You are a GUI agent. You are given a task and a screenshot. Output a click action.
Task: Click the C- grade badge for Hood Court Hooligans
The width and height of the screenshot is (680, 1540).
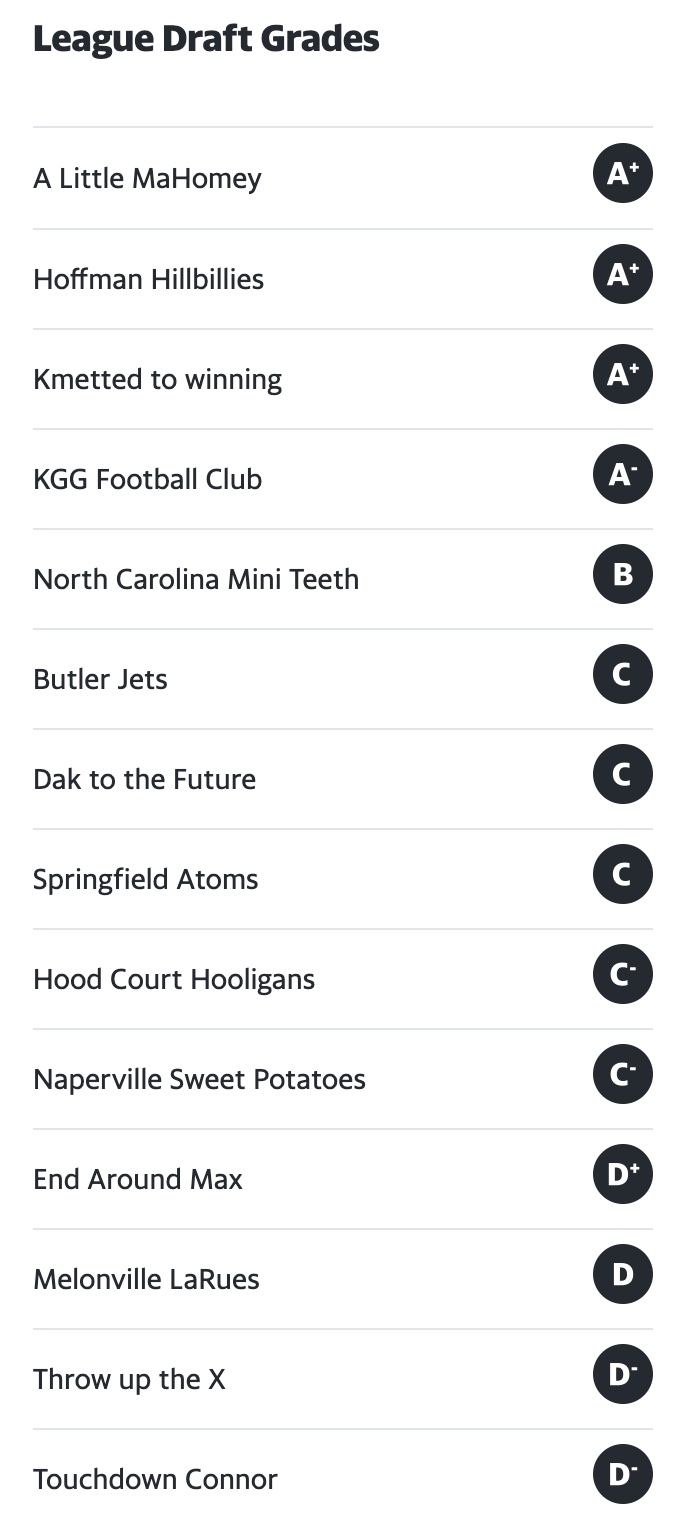[622, 974]
